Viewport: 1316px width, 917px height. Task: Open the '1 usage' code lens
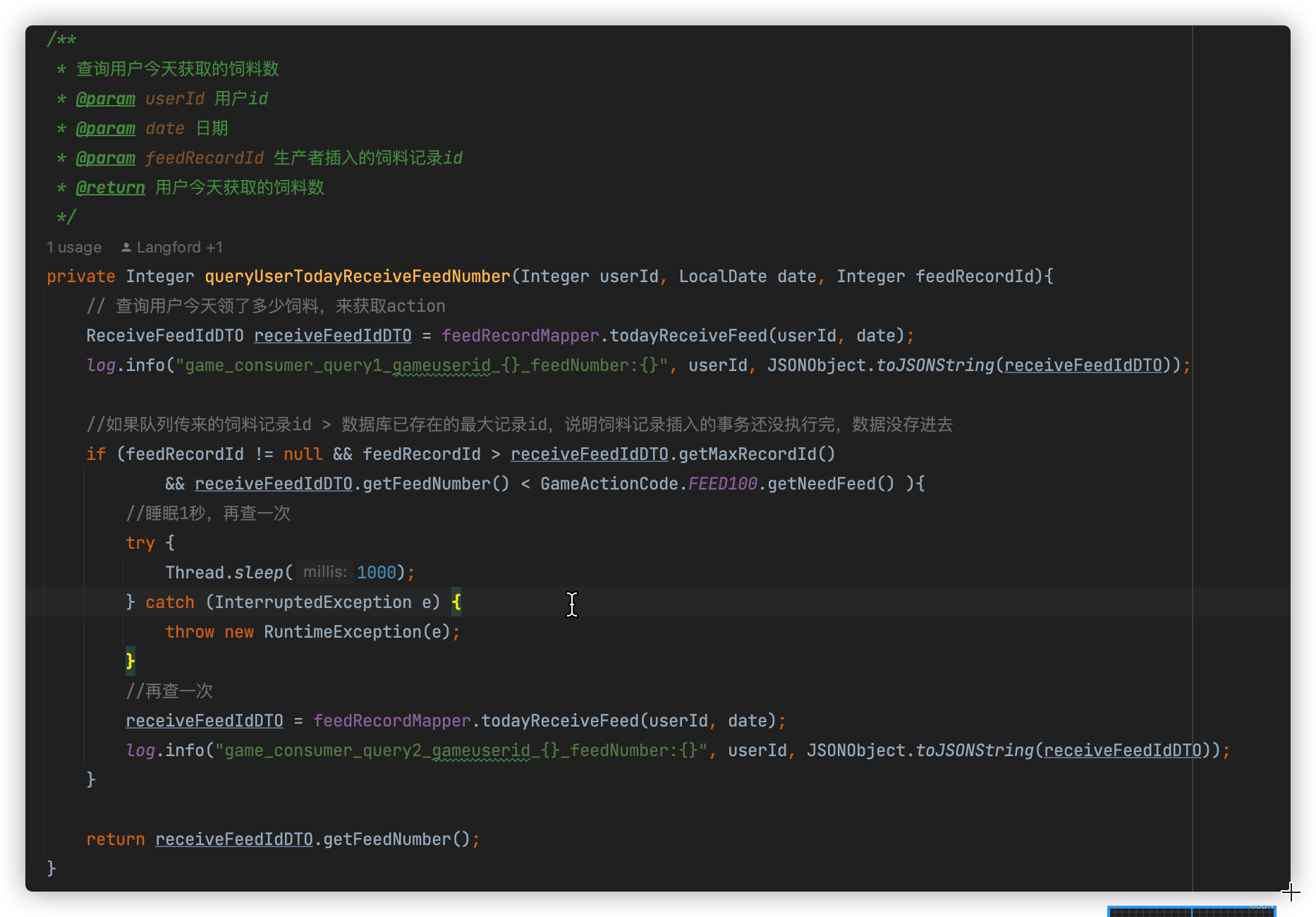click(74, 248)
